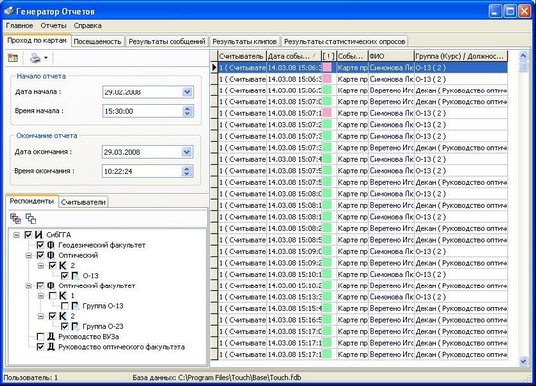
Task: Switch to the Результаты сообщений tab
Action: (167, 41)
